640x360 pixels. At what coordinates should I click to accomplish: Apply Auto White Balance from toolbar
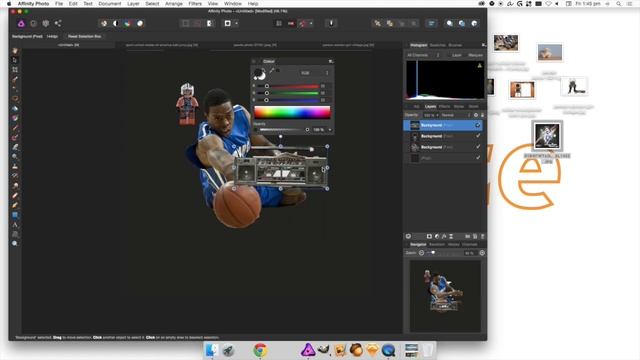[x=140, y=24]
